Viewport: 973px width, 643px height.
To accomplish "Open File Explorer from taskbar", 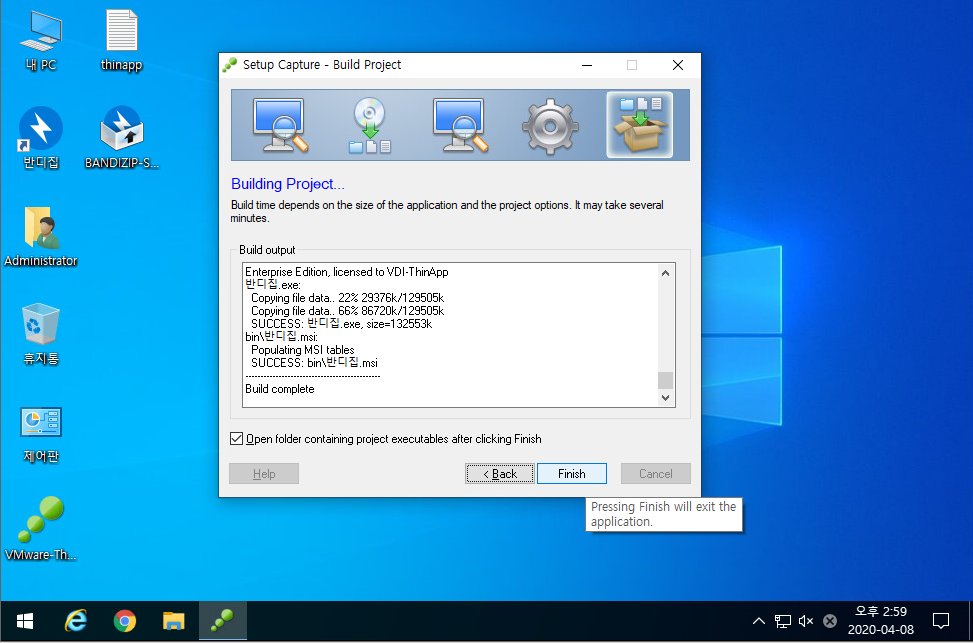I will pyautogui.click(x=174, y=621).
